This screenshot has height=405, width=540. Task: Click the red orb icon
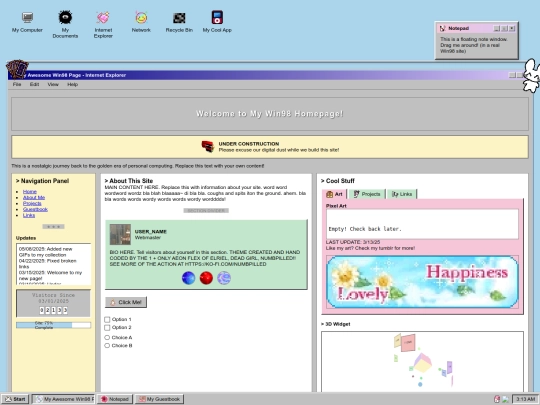point(206,278)
